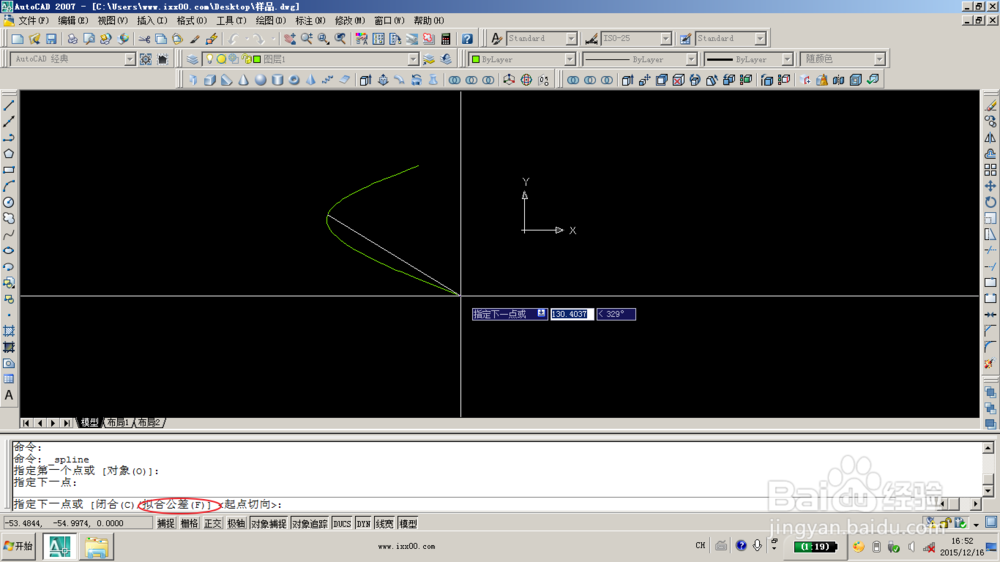Open the 修改(M) menu
The height and width of the screenshot is (562, 1000).
[x=349, y=21]
